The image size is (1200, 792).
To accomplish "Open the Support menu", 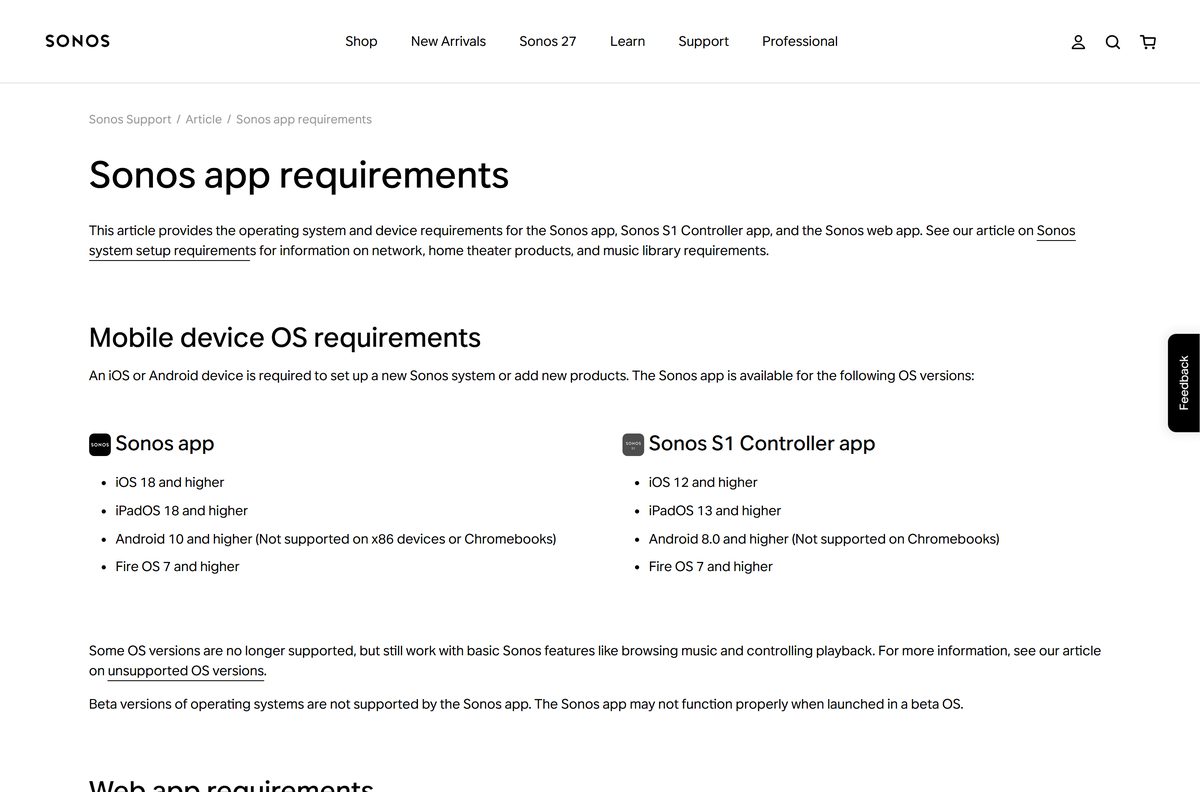I will click(703, 41).
